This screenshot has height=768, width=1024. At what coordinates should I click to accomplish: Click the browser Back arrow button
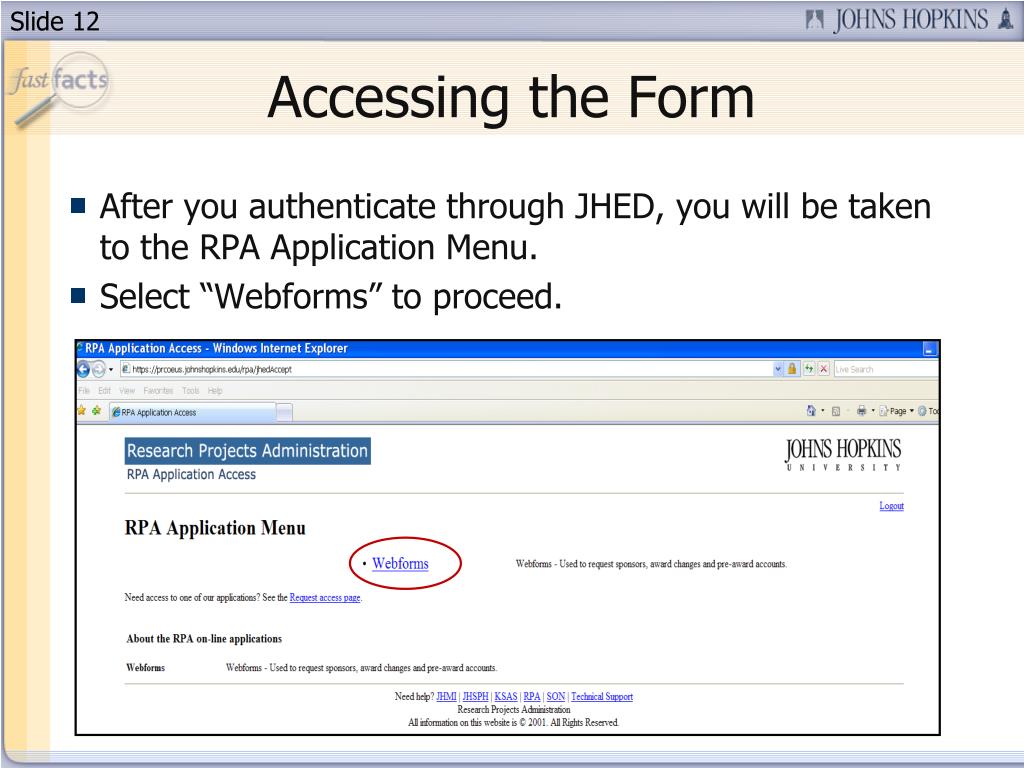coord(84,370)
